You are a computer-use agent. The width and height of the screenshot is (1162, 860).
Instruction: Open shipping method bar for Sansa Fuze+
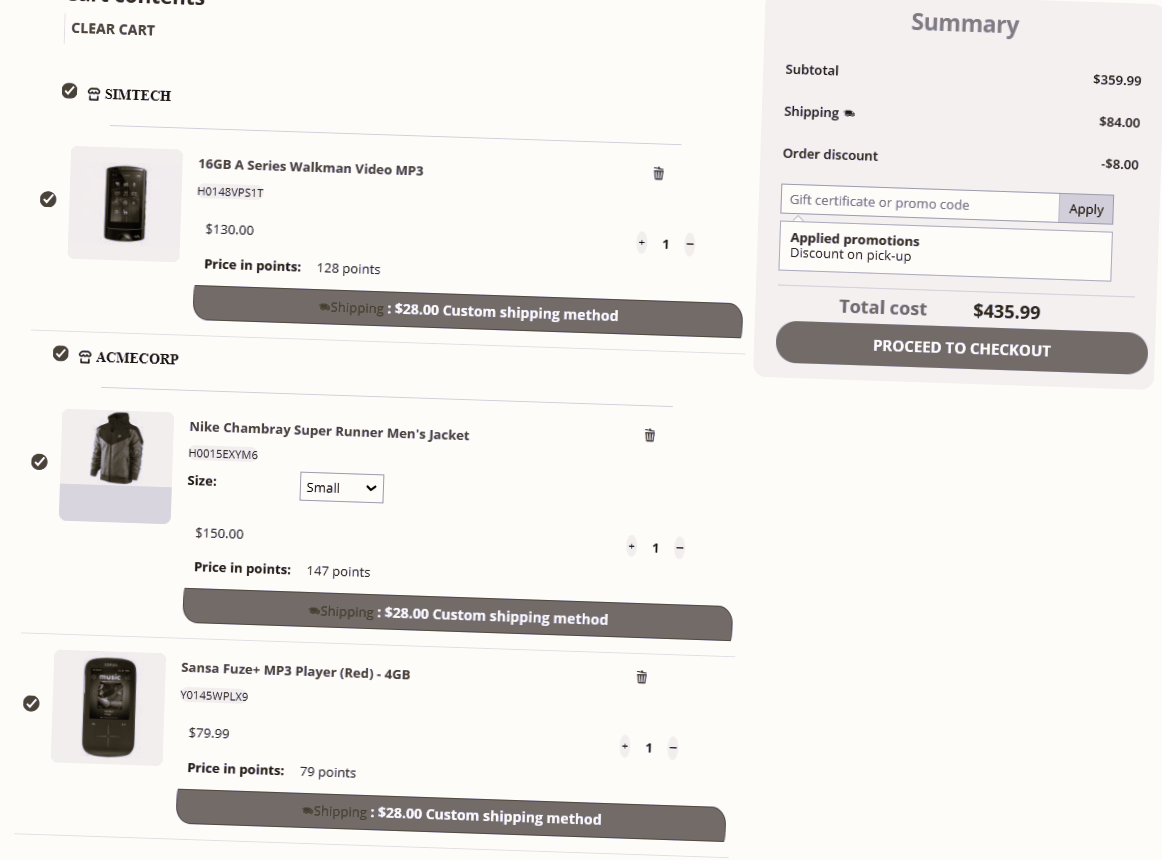(x=451, y=815)
